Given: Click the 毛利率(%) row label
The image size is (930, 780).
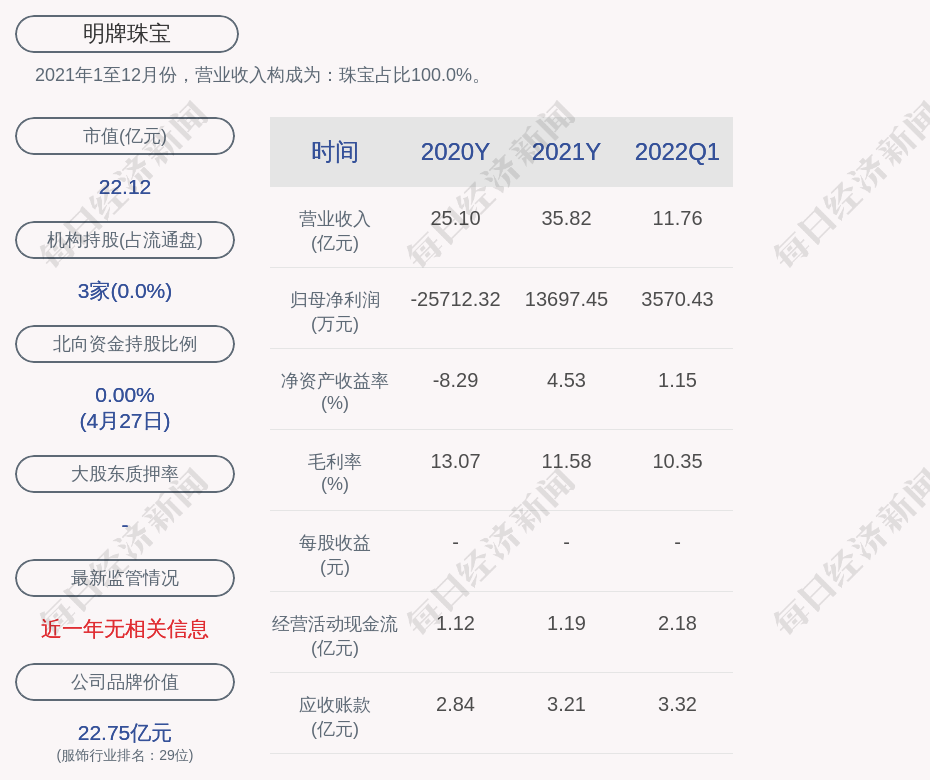Looking at the screenshot, I should tap(335, 473).
